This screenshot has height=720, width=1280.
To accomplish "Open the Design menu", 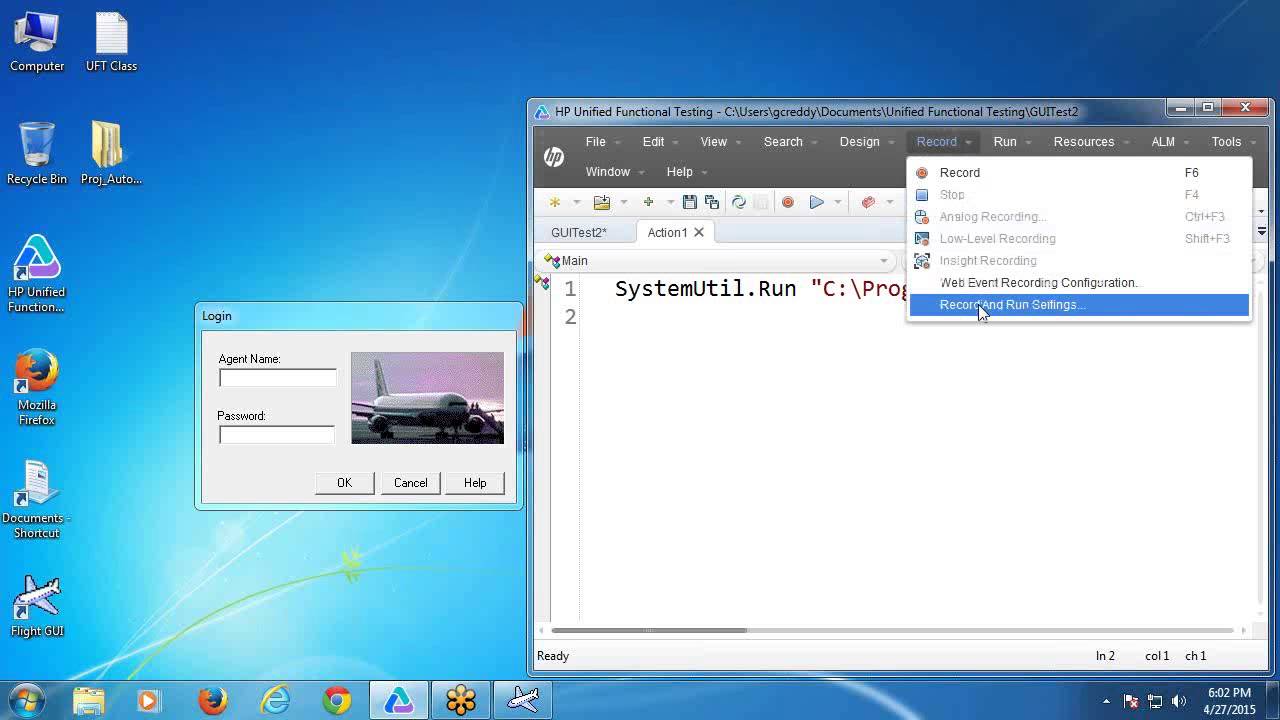I will 860,142.
